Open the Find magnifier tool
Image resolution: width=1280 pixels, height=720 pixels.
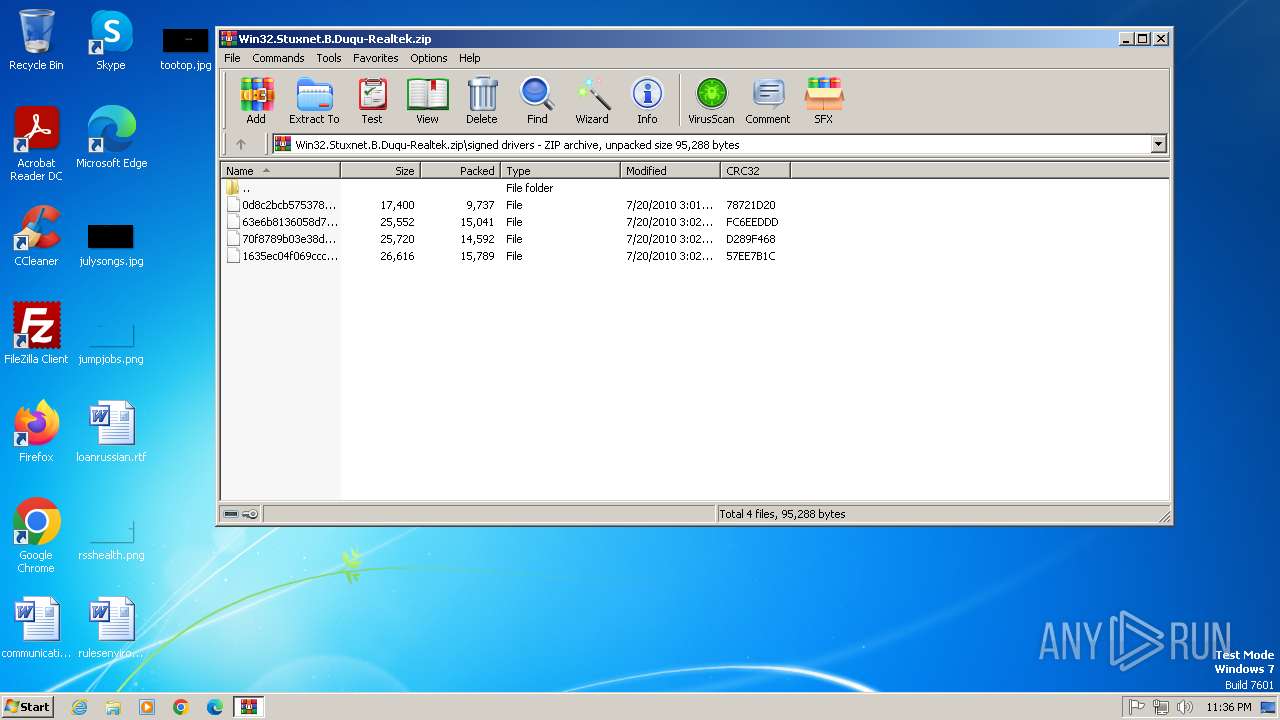pos(537,101)
